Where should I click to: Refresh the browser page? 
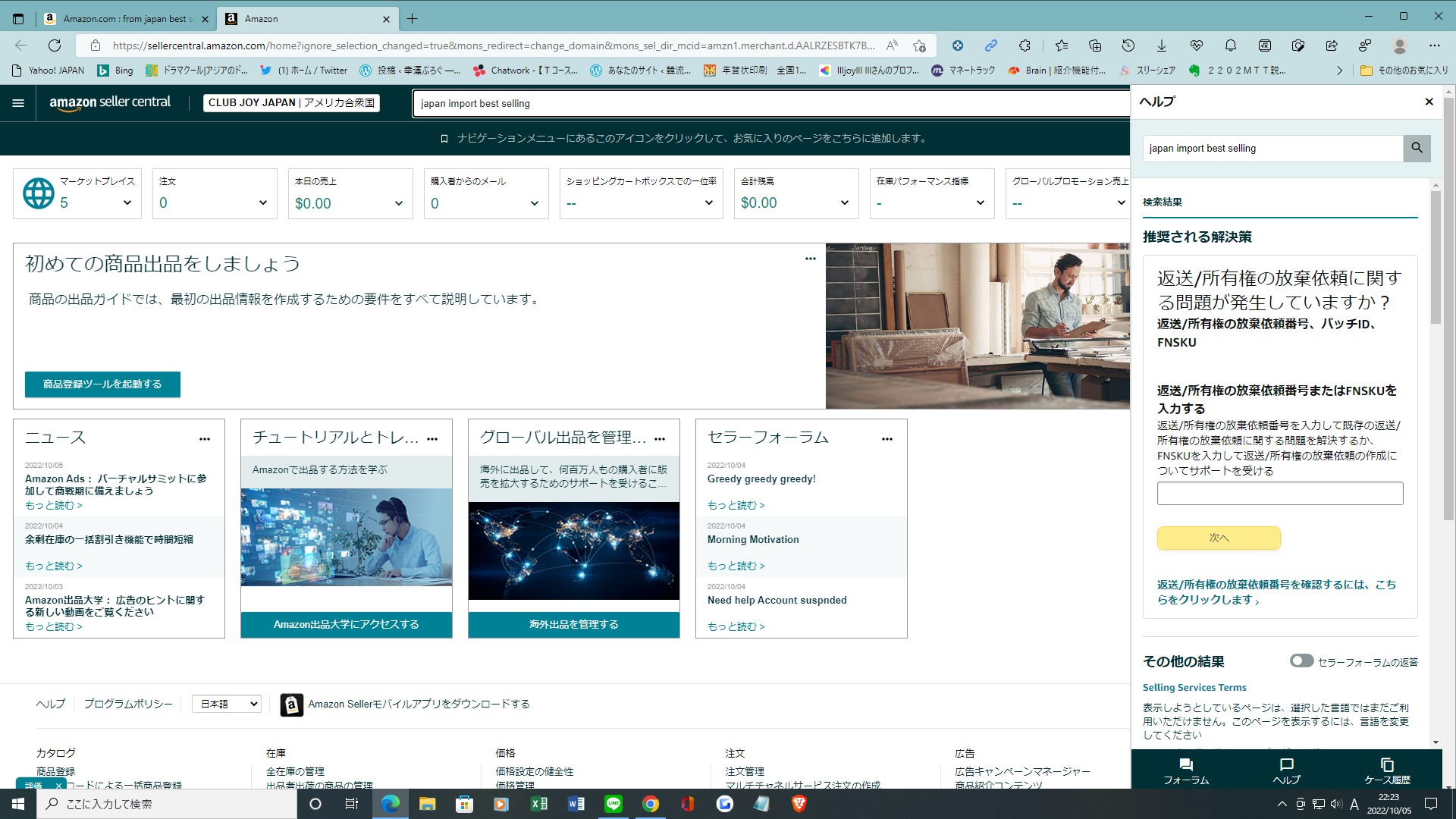(x=55, y=45)
